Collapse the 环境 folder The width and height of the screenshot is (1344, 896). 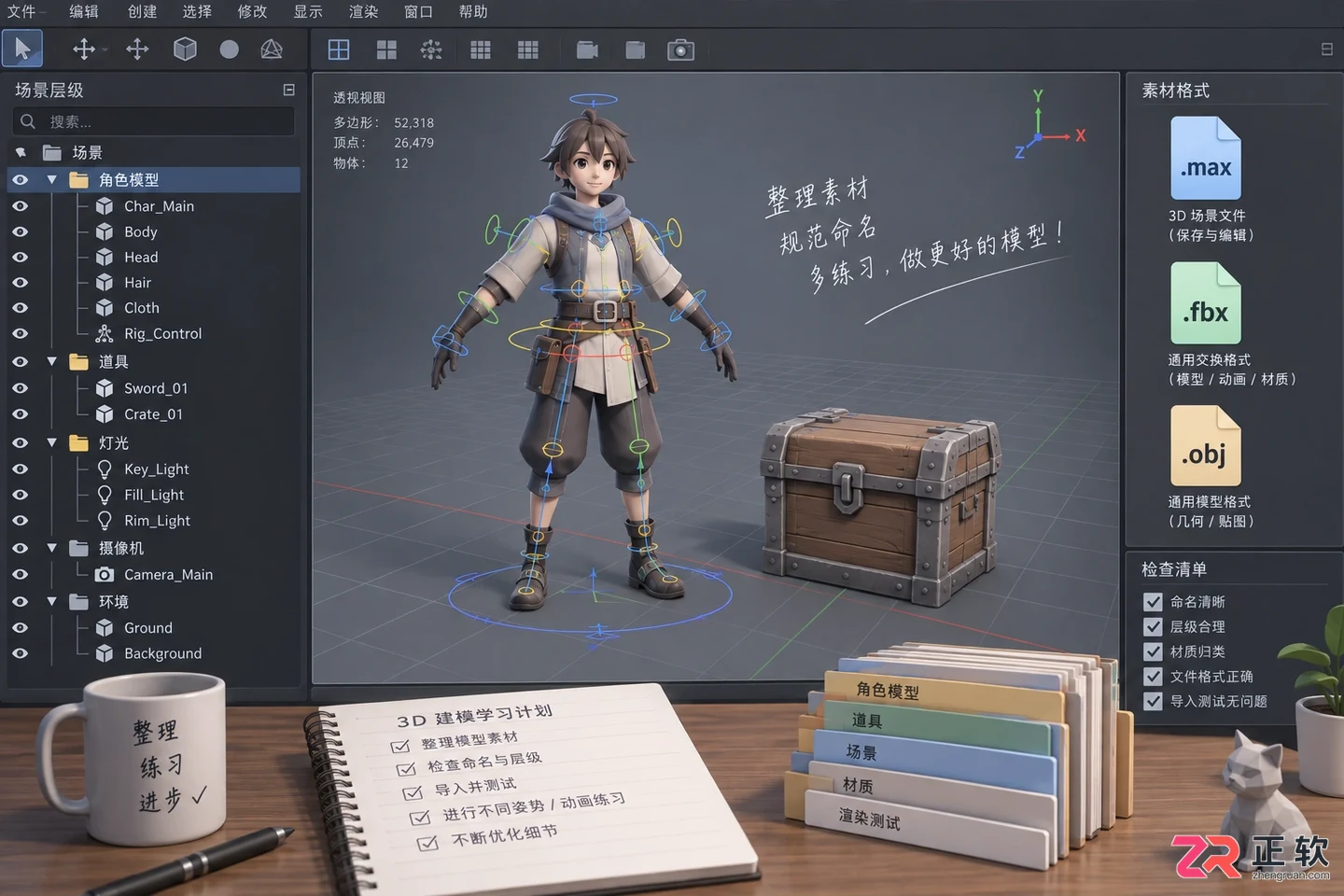click(x=52, y=602)
